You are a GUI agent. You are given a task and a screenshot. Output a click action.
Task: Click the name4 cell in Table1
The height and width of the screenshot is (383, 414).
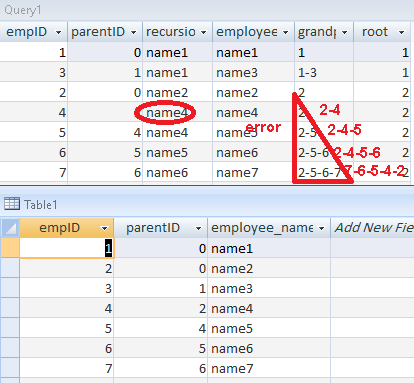[x=269, y=308]
